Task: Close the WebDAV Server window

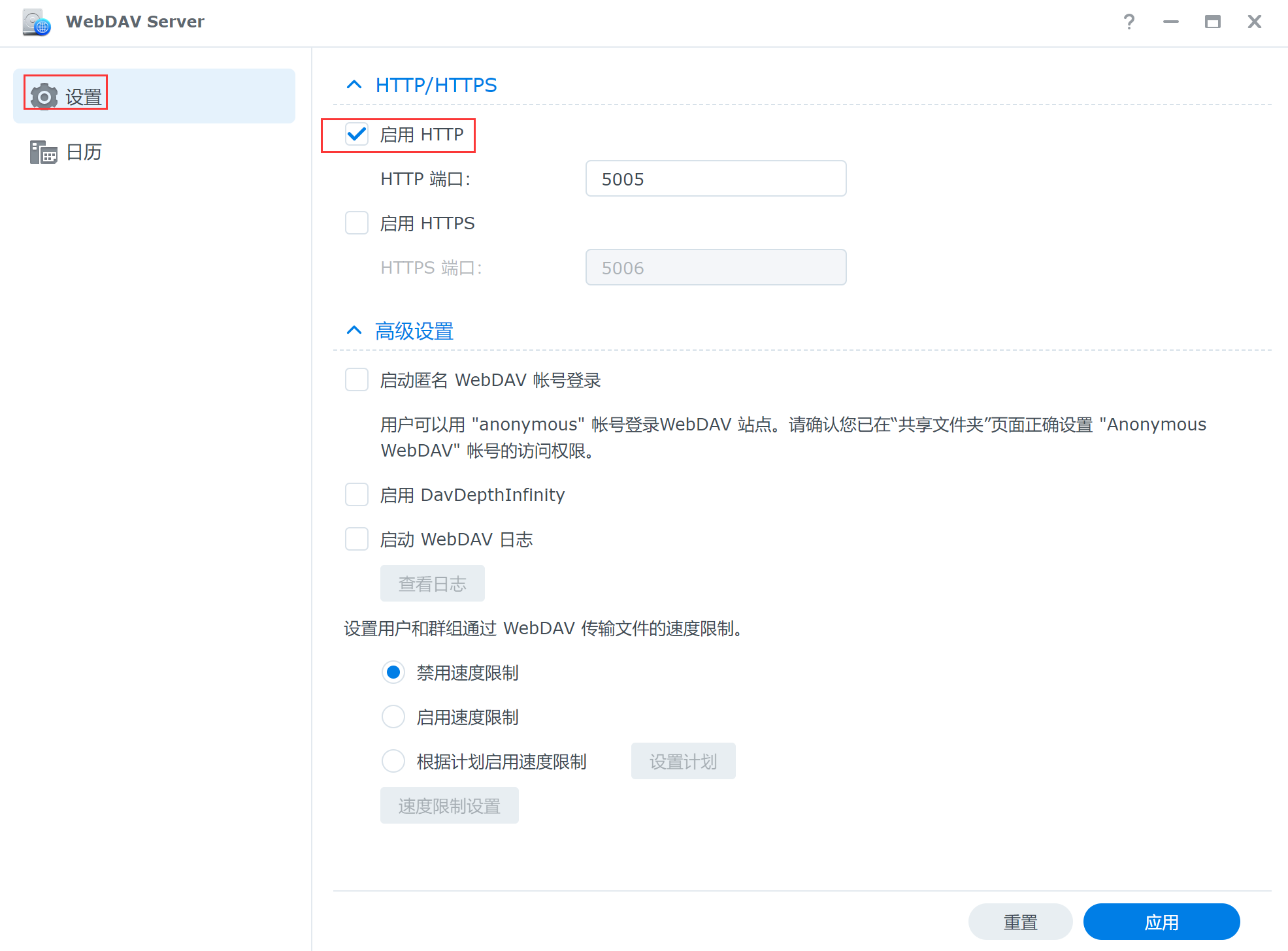Action: pyautogui.click(x=1254, y=22)
